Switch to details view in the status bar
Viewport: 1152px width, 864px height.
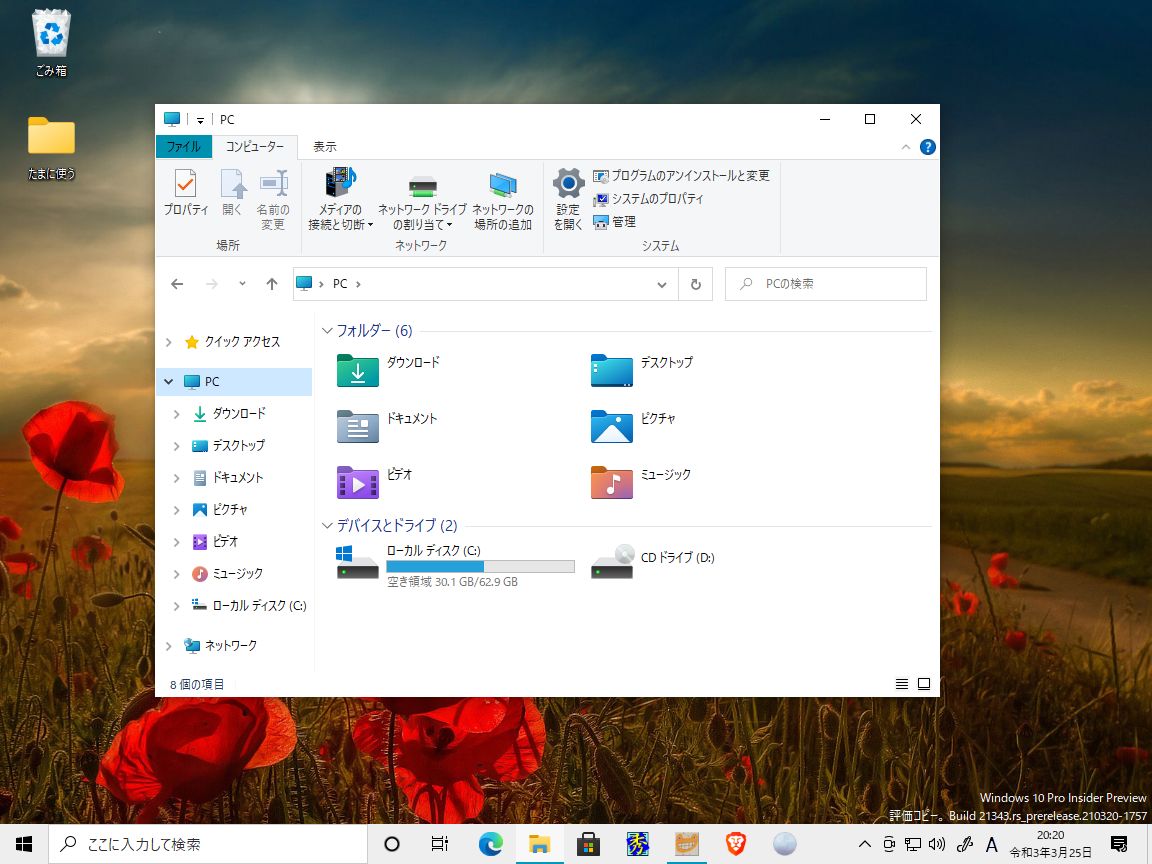[x=901, y=684]
